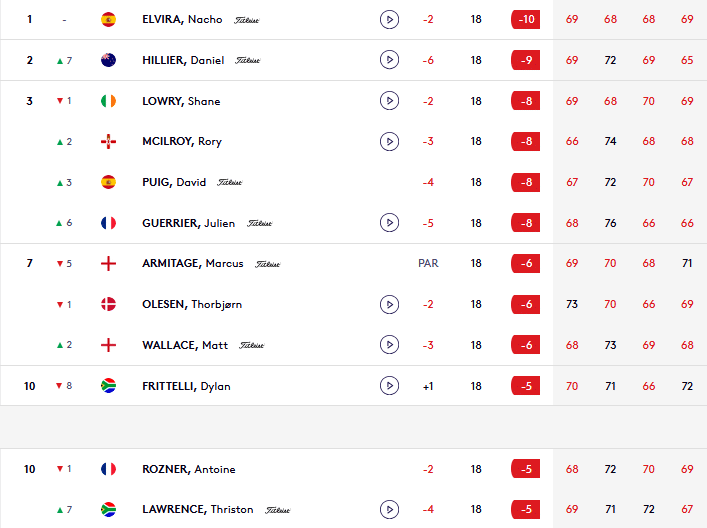This screenshot has width=707, height=528.
Task: Click Elvira's red -10 total score badge
Action: point(525,19)
